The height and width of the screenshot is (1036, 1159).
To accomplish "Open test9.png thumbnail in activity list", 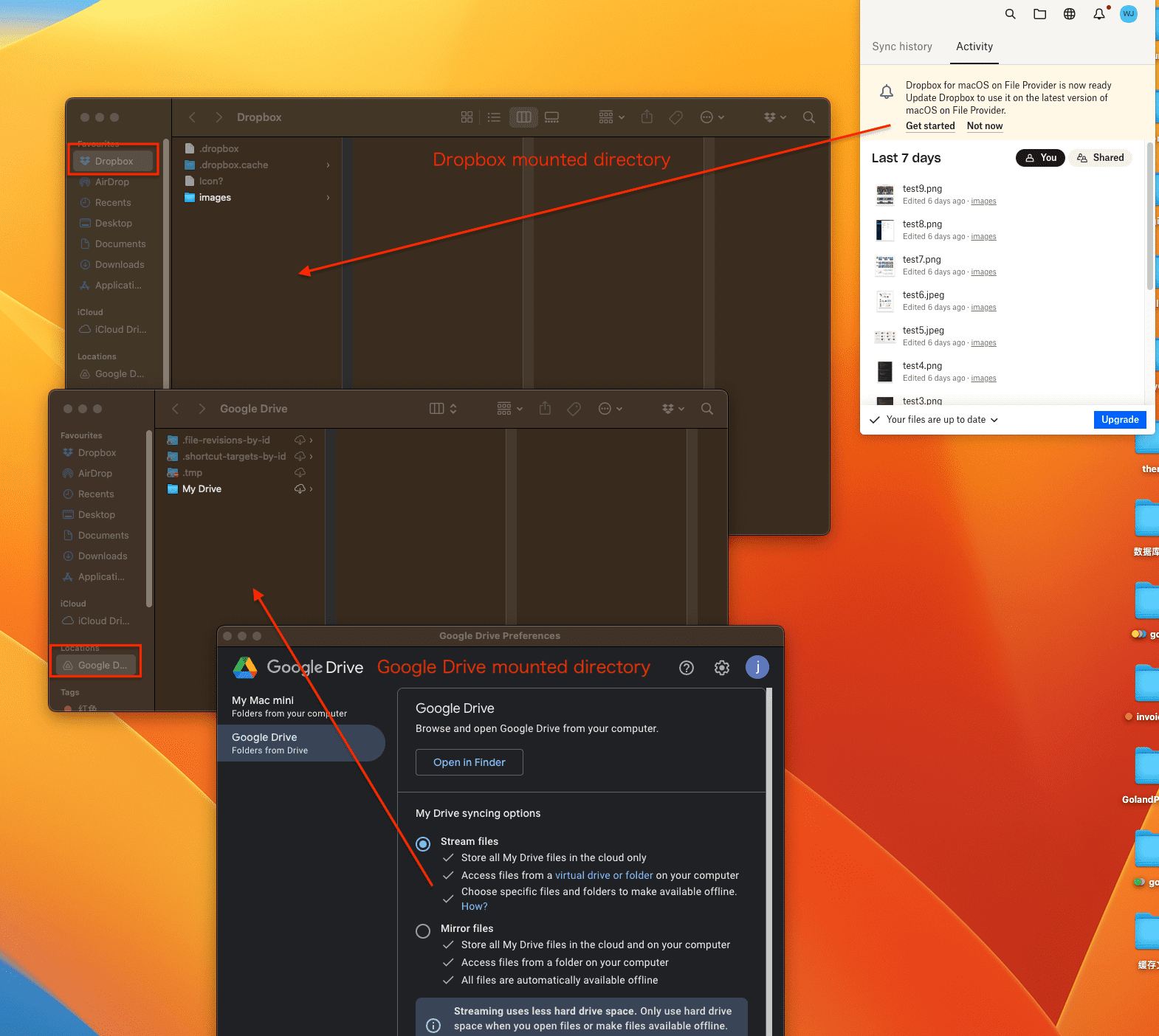I will point(885,195).
